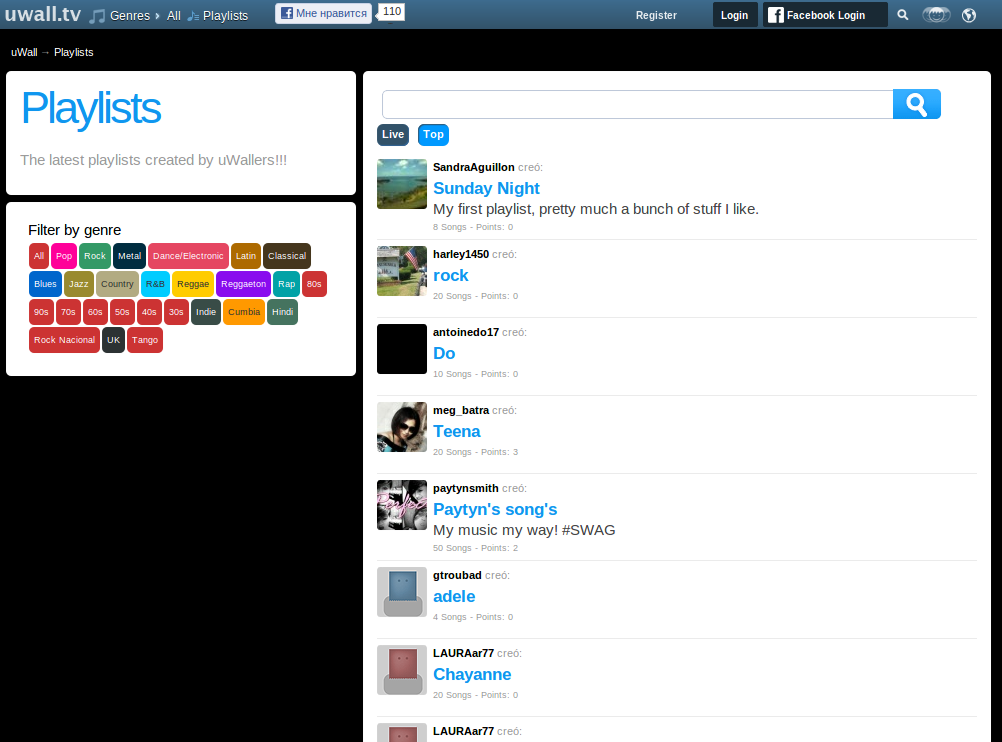Open antoinedo17's user profile link
This screenshot has width=1002, height=742.
pyautogui.click(x=466, y=332)
